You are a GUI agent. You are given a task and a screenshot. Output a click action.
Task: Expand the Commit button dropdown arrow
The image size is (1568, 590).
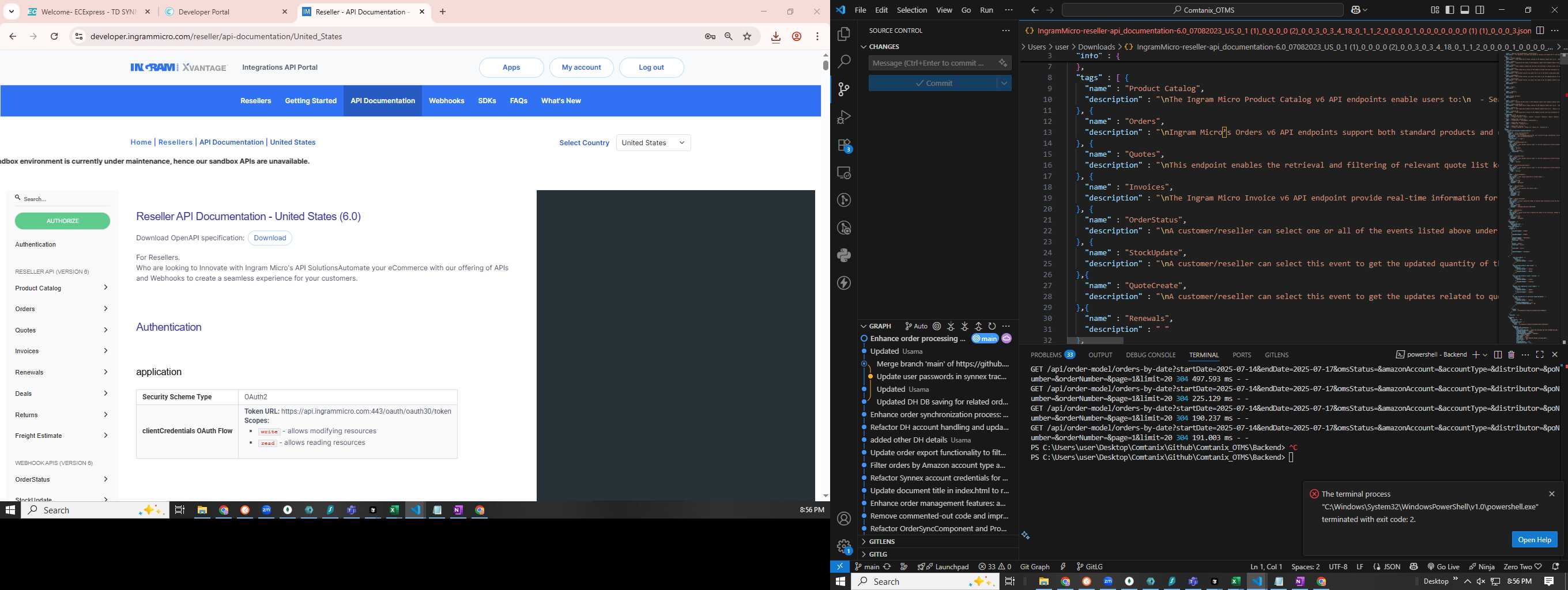coord(1004,84)
